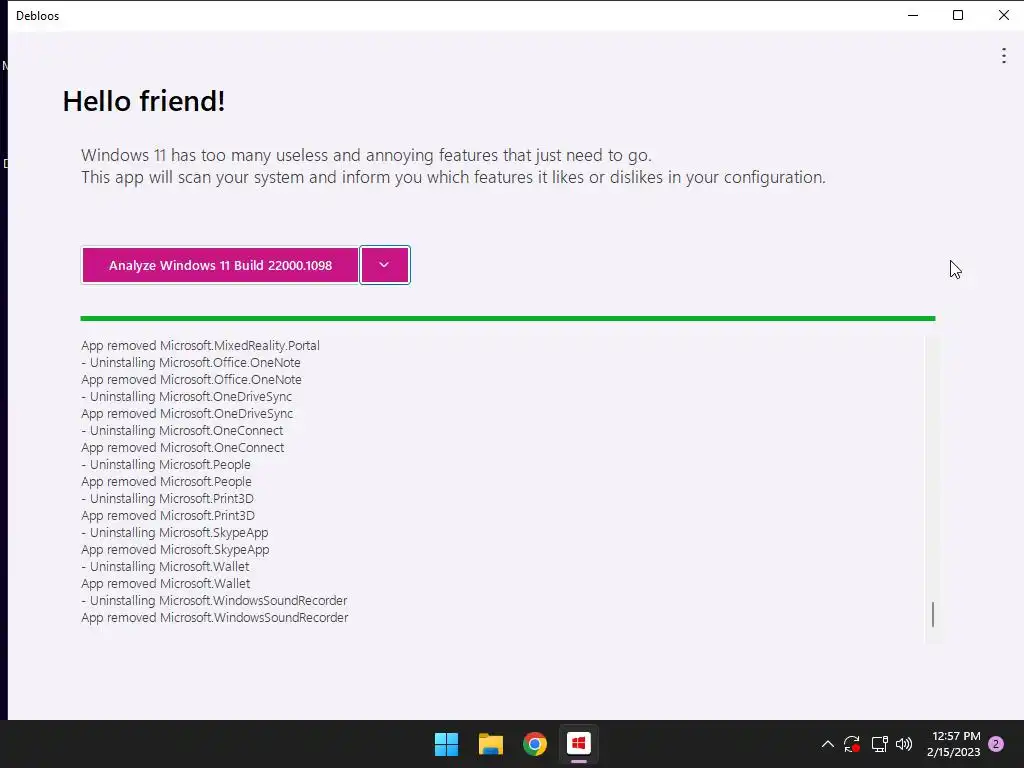
Task: Click the green progress bar
Action: (x=507, y=319)
